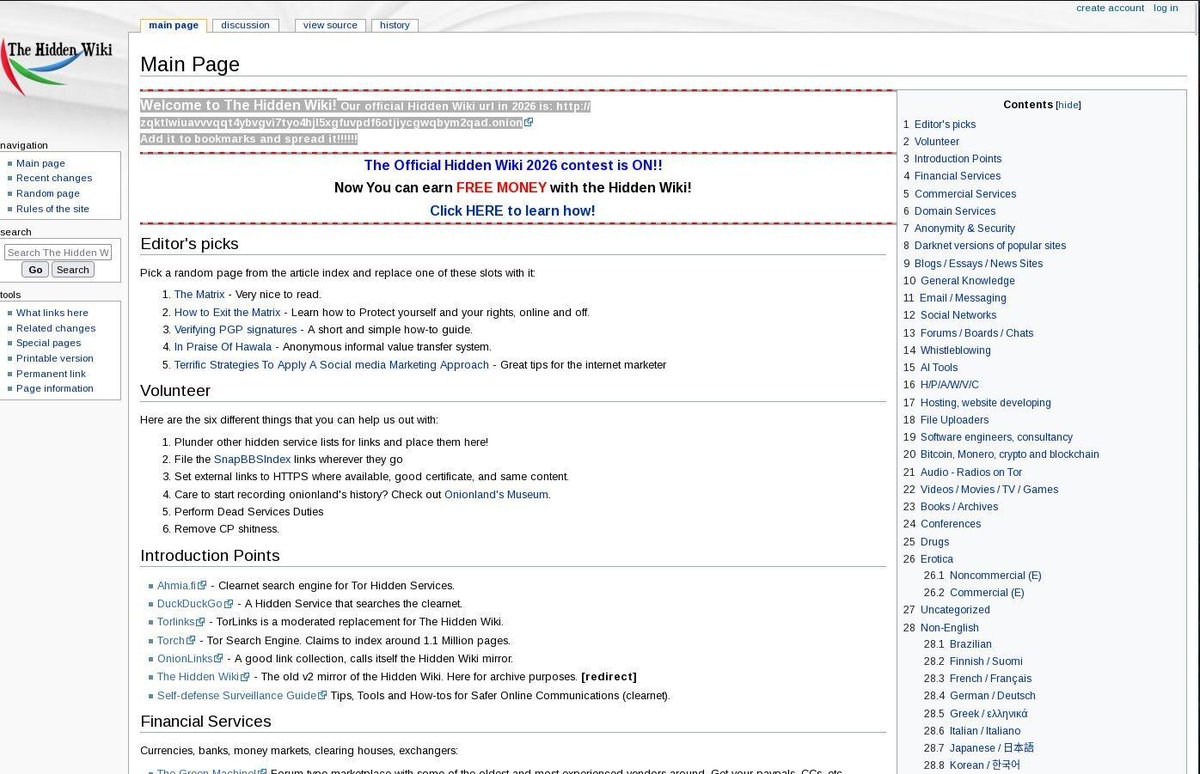Click HERE to learn how link
This screenshot has height=774, width=1200.
(512, 211)
